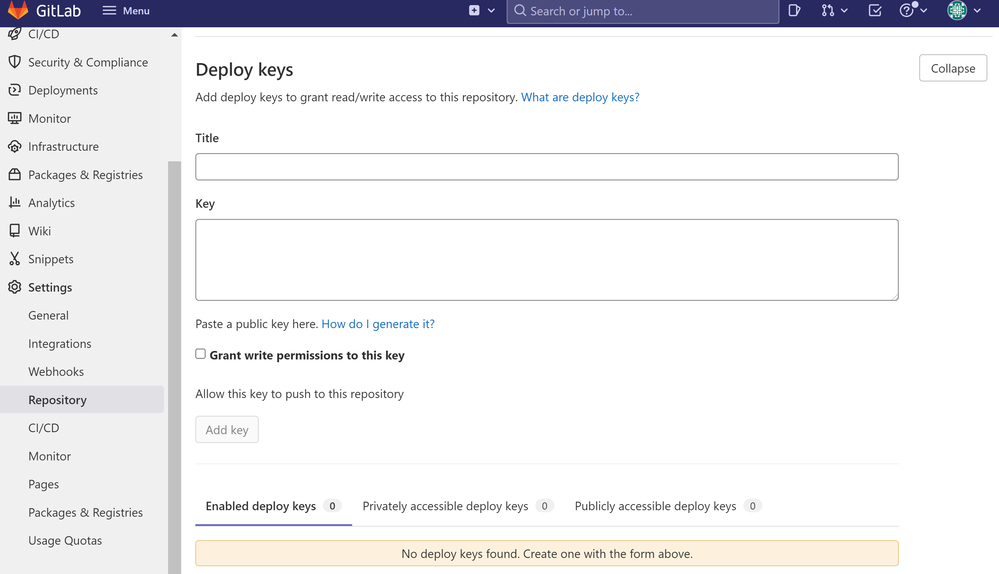This screenshot has width=999, height=574.
Task: Select Integrations under Settings
Action: coord(60,344)
